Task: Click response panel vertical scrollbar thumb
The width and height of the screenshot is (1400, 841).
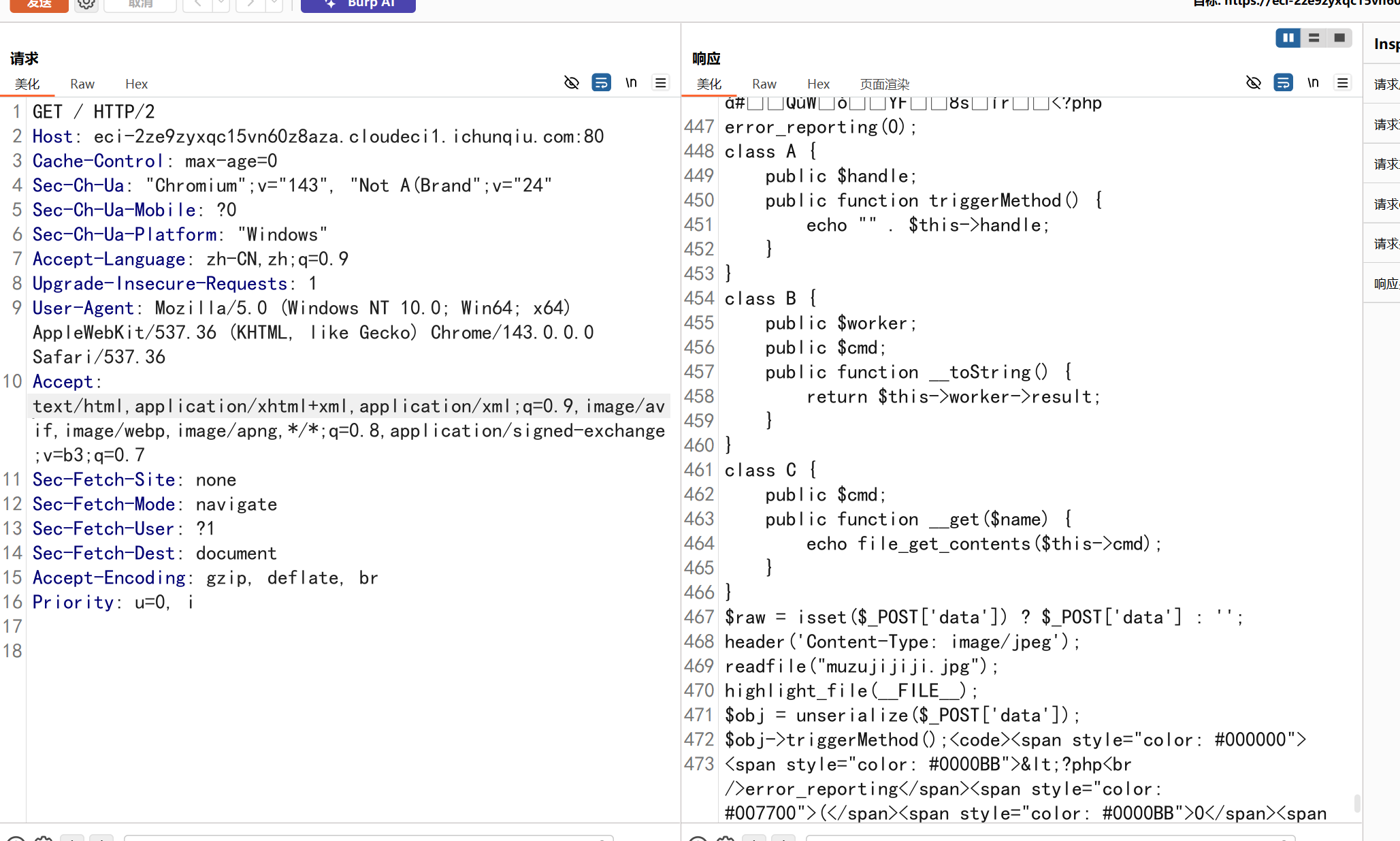Action: pos(1357,804)
